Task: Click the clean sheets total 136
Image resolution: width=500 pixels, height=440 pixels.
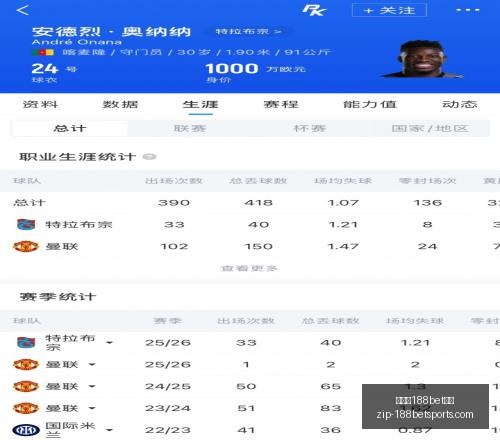Action: (x=428, y=203)
